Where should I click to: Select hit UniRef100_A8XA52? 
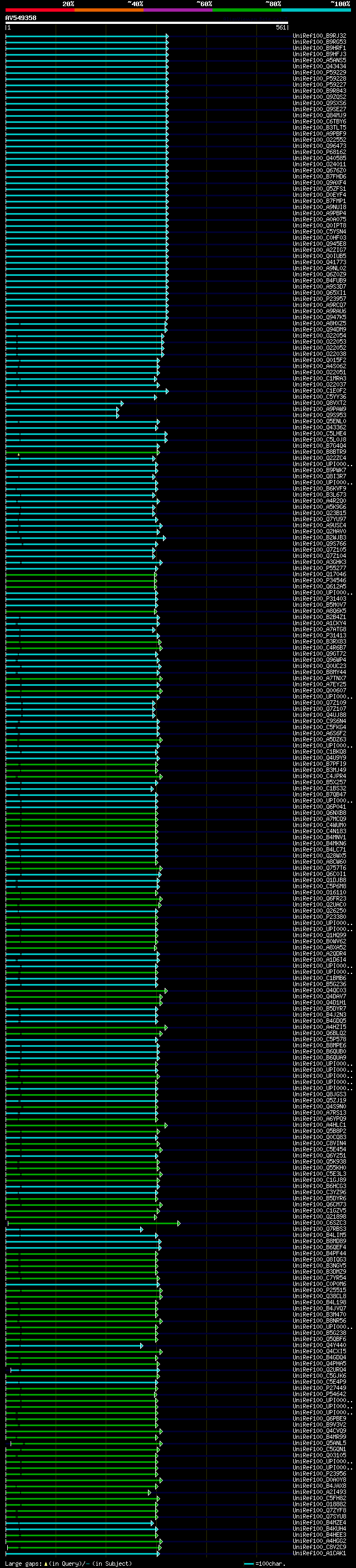319,948
